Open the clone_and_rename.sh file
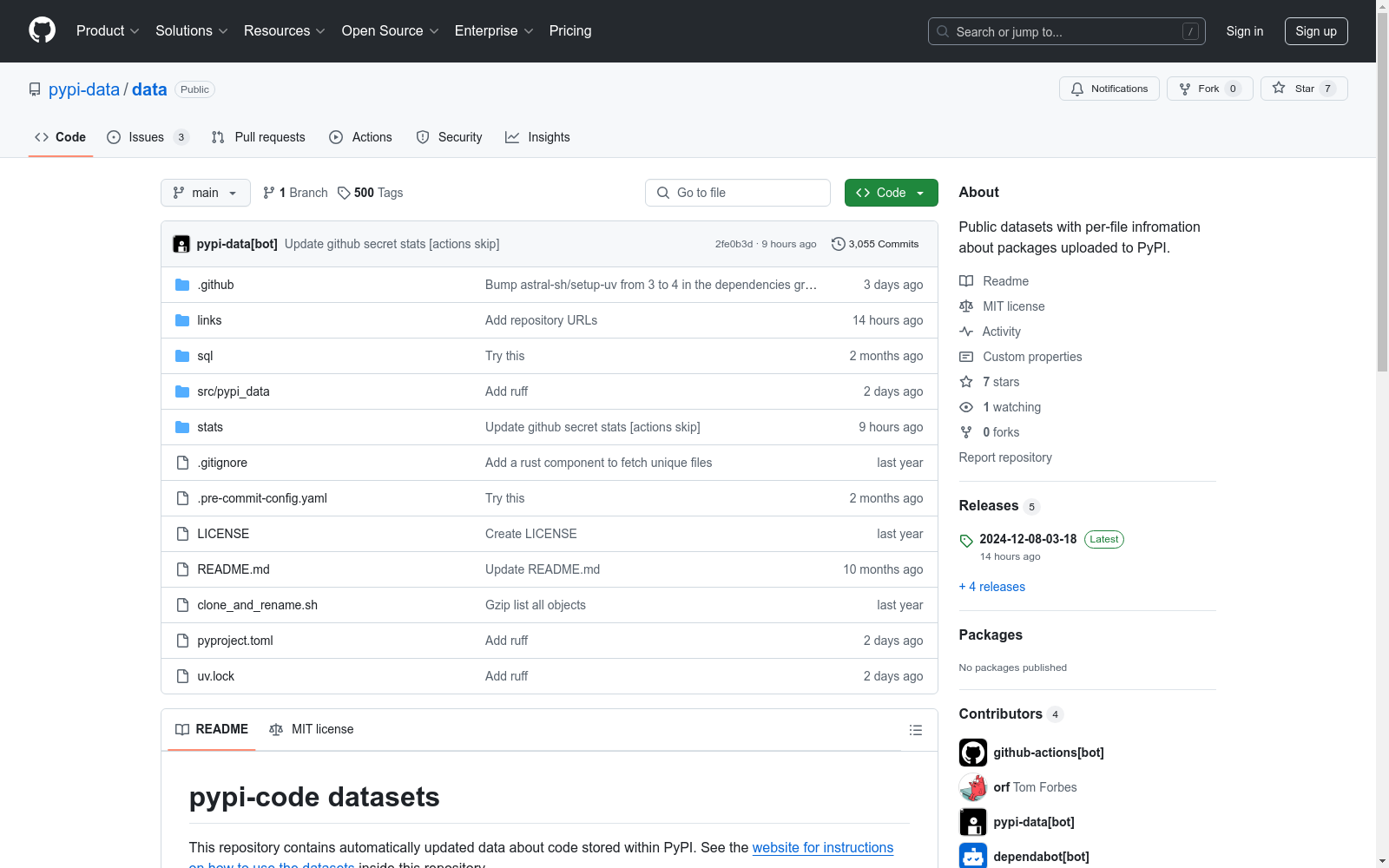The image size is (1389, 868). point(257,605)
